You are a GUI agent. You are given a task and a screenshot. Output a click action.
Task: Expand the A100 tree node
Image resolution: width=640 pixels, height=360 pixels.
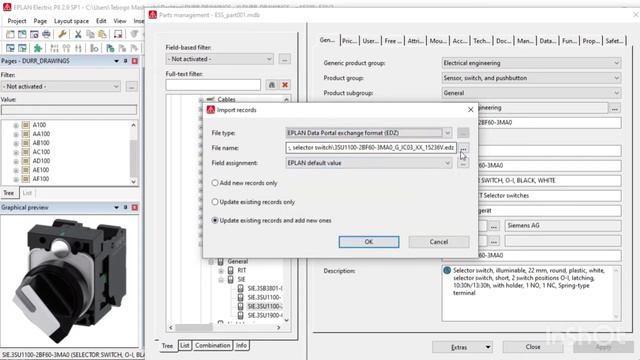(x=16, y=125)
